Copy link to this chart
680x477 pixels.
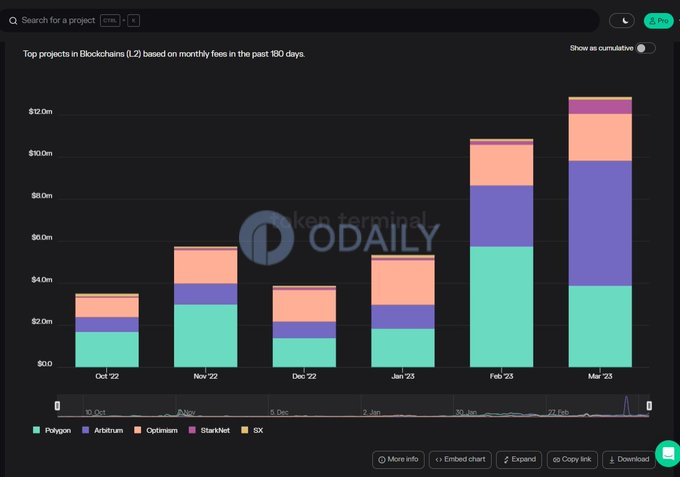point(572,459)
